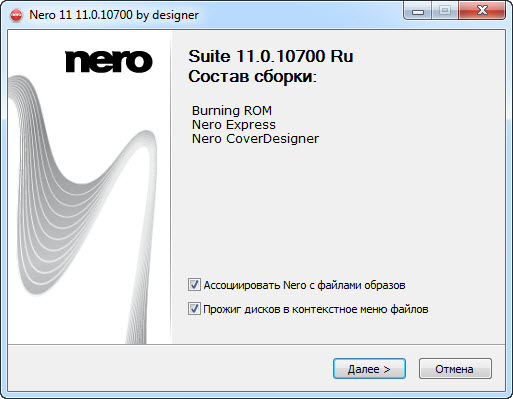This screenshot has width=513, height=399.
Task: Proceed with the Далее > button
Action: pyautogui.click(x=369, y=369)
